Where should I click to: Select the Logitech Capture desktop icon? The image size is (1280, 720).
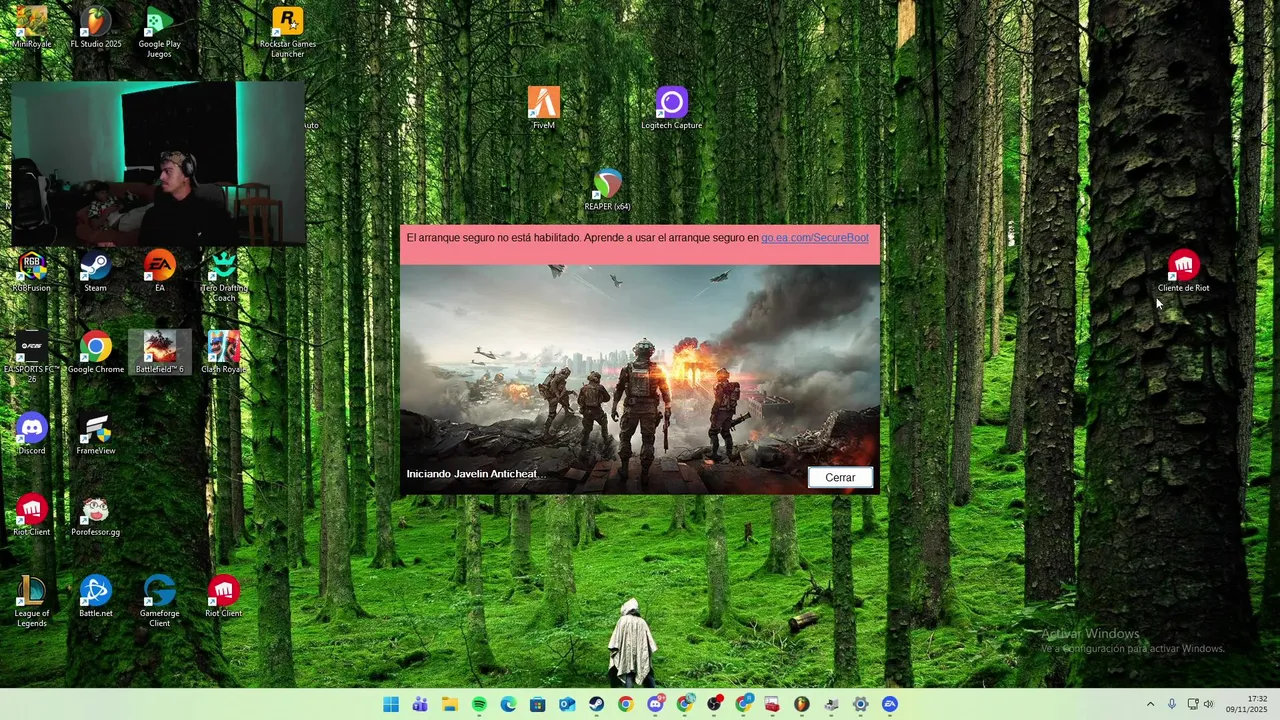pos(672,108)
